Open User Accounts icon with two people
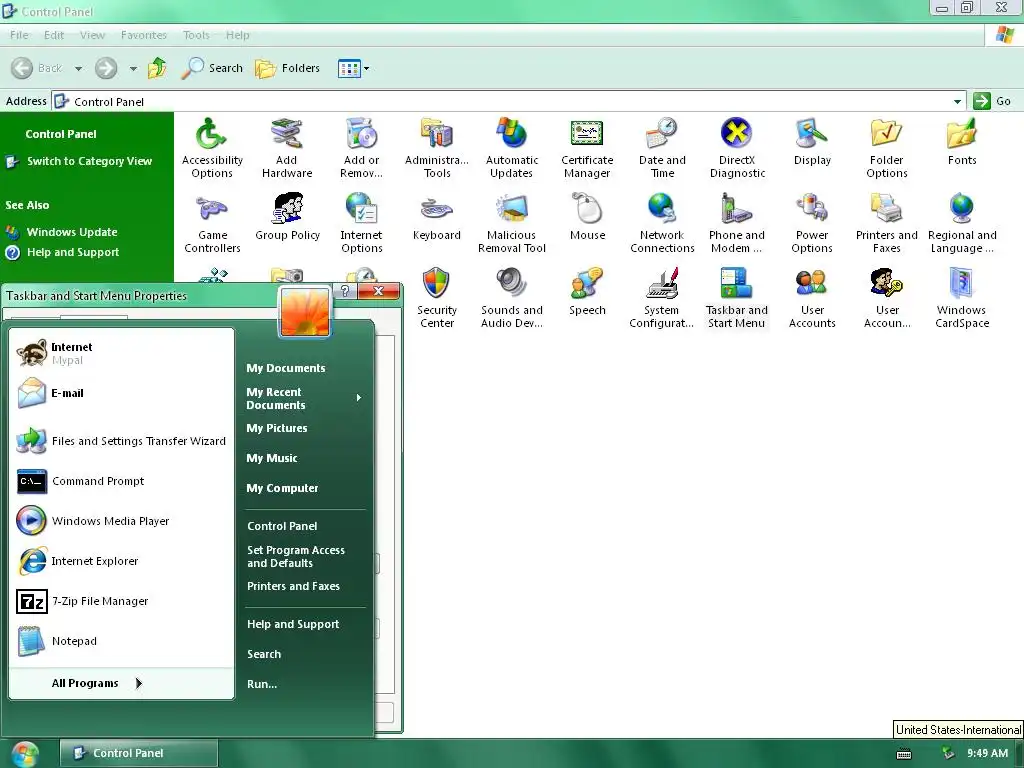Image resolution: width=1024 pixels, height=768 pixels. (x=812, y=298)
